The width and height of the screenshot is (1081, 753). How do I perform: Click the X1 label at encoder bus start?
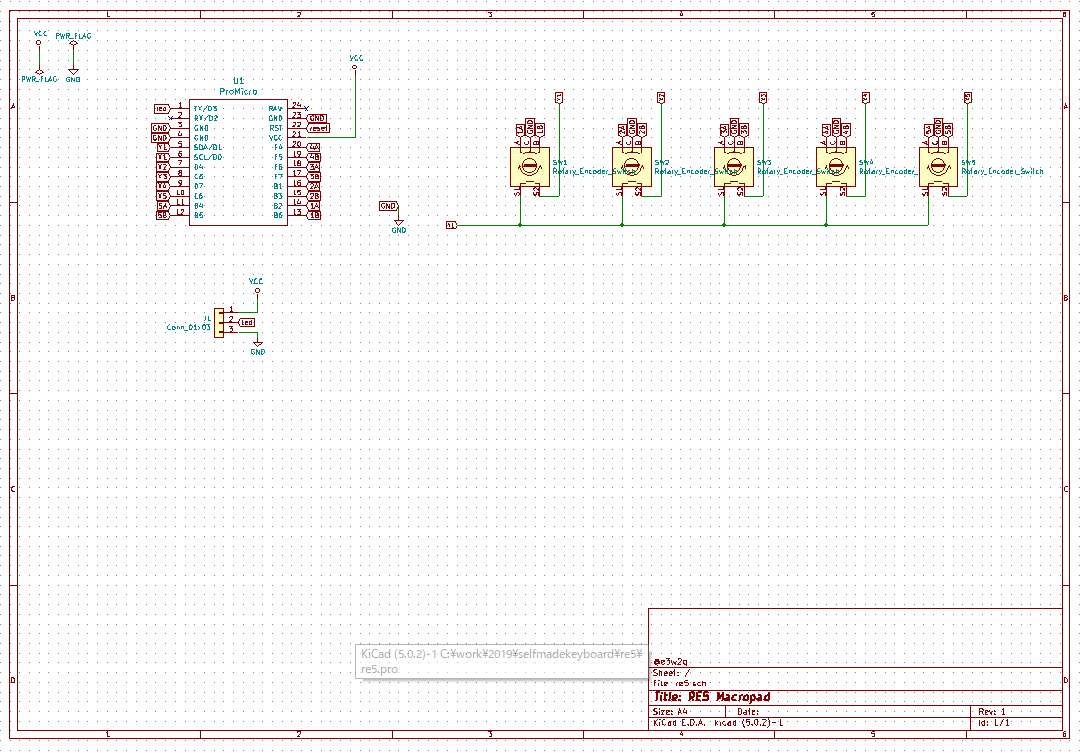451,225
